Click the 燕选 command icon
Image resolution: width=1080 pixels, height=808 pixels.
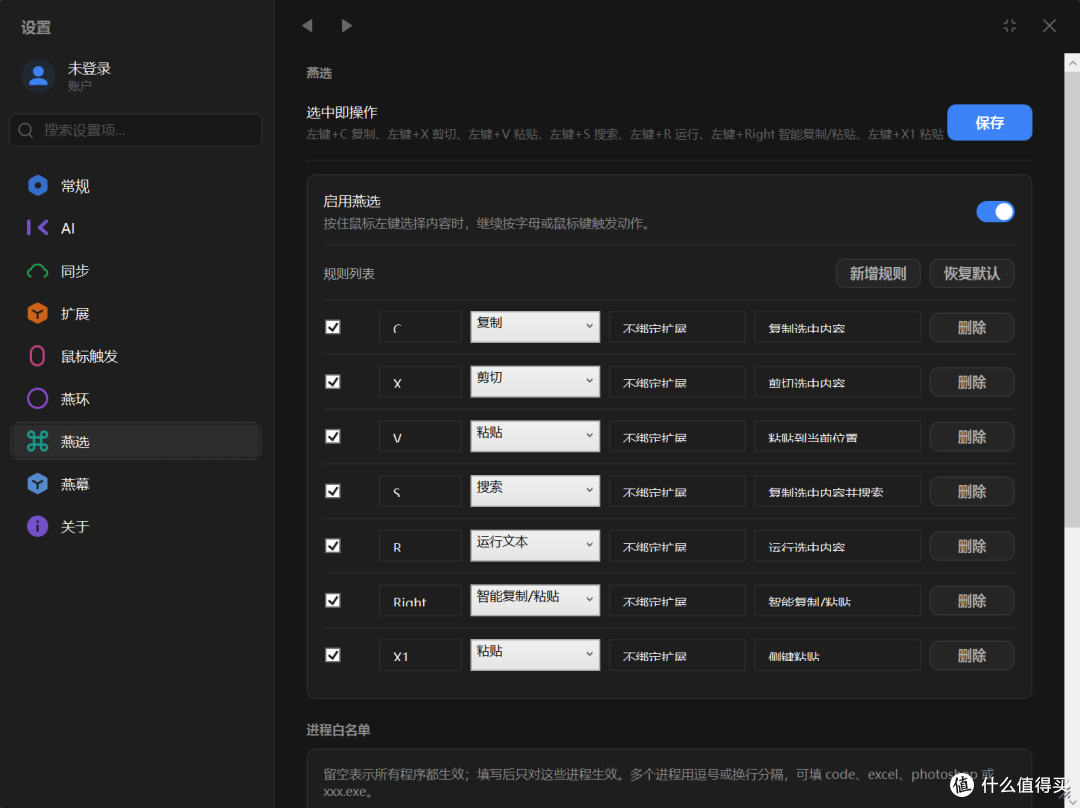point(37,441)
